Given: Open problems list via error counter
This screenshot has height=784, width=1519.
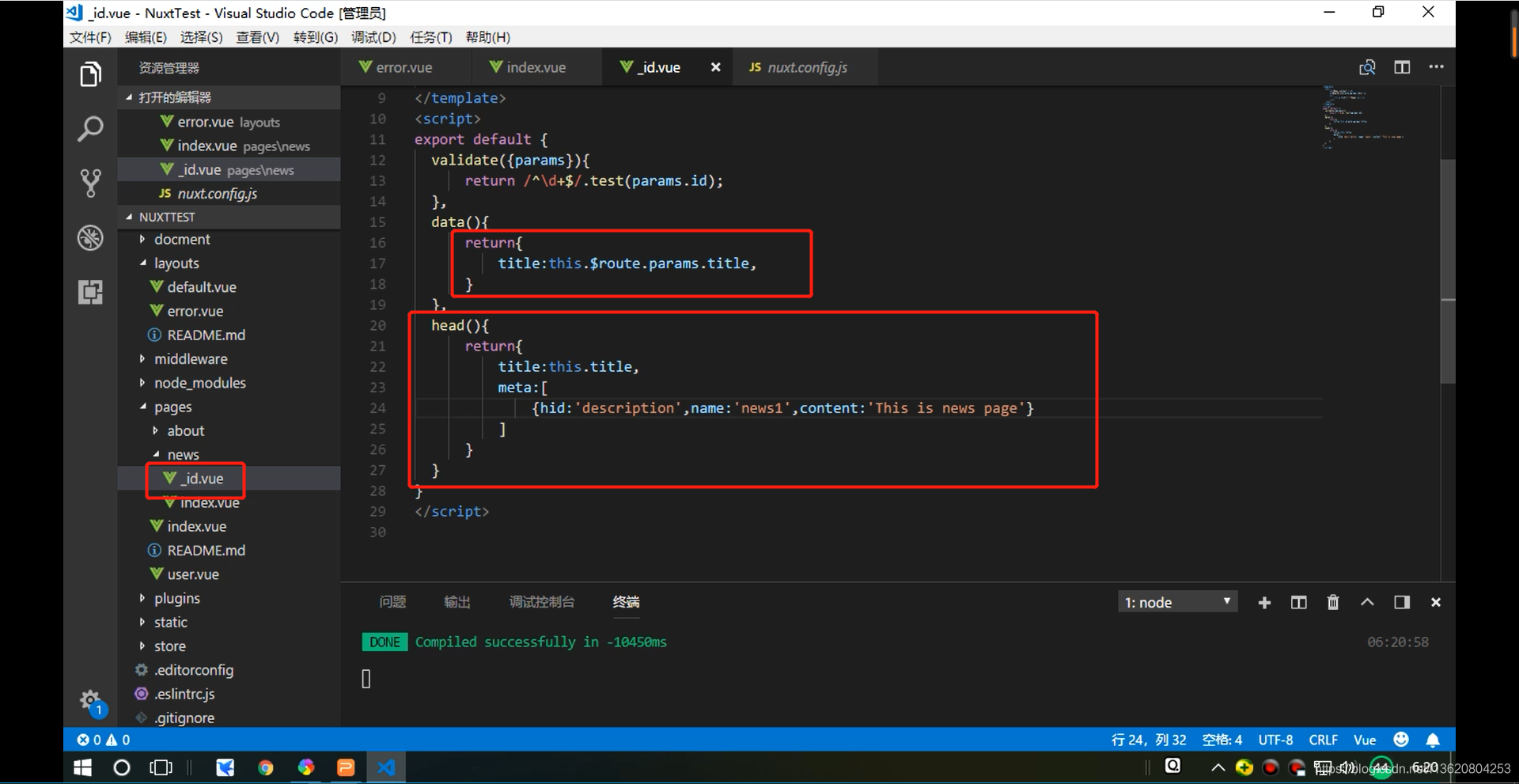Looking at the screenshot, I should click(x=103, y=740).
